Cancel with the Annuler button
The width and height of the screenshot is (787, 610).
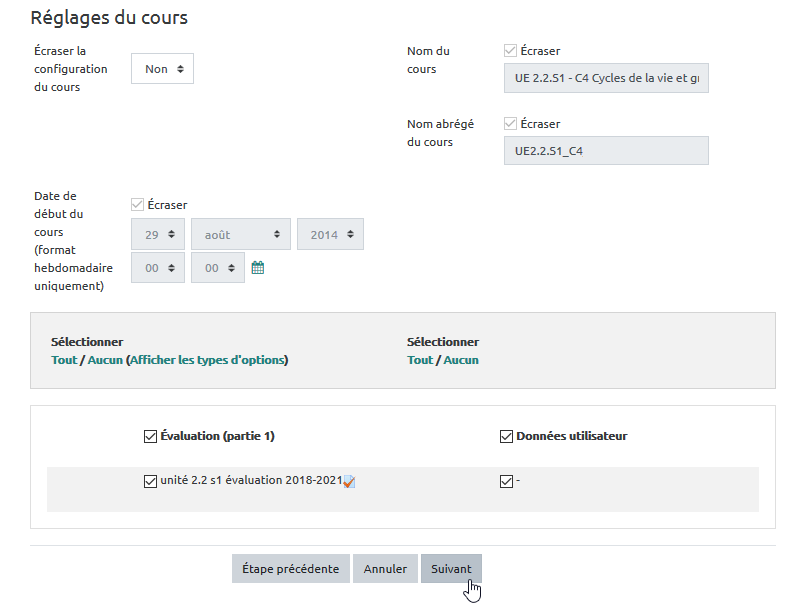click(x=385, y=569)
